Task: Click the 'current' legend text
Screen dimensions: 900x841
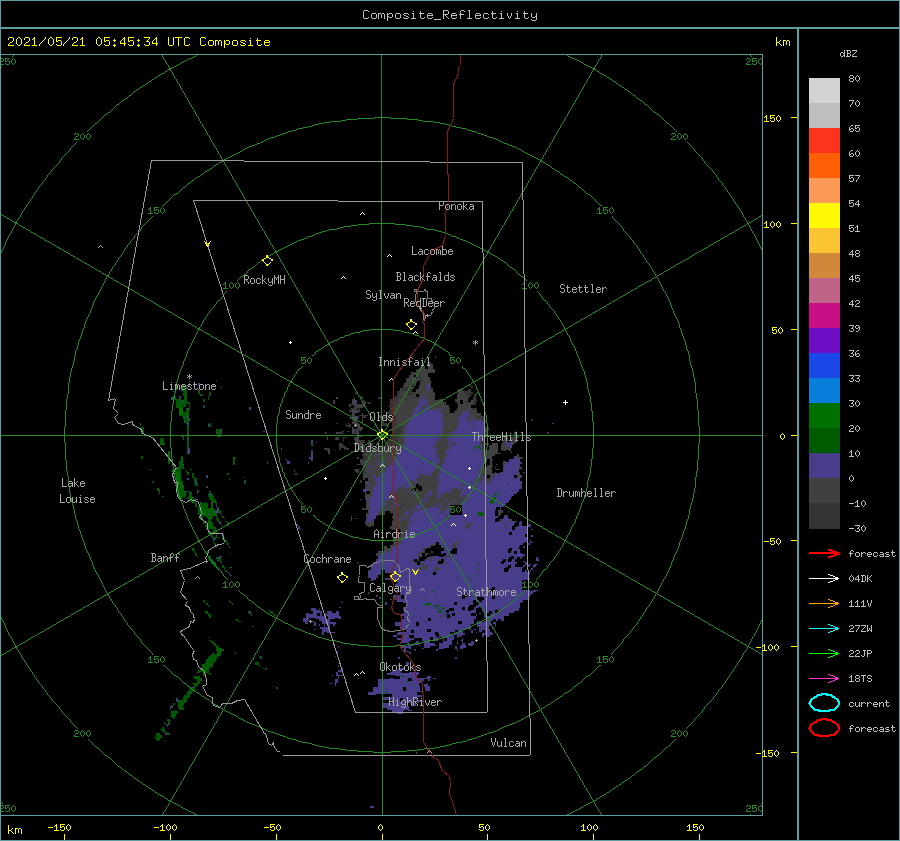Action: click(869, 703)
